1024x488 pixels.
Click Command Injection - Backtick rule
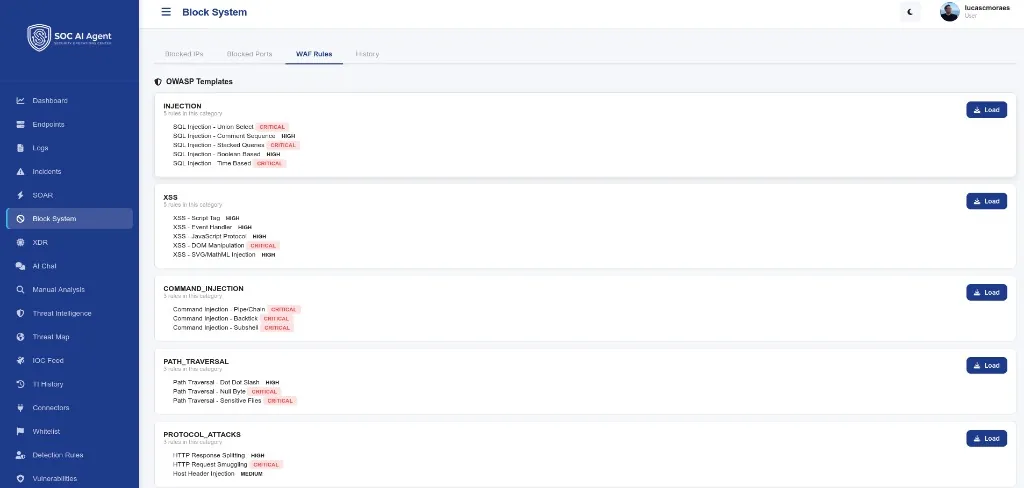click(215, 318)
